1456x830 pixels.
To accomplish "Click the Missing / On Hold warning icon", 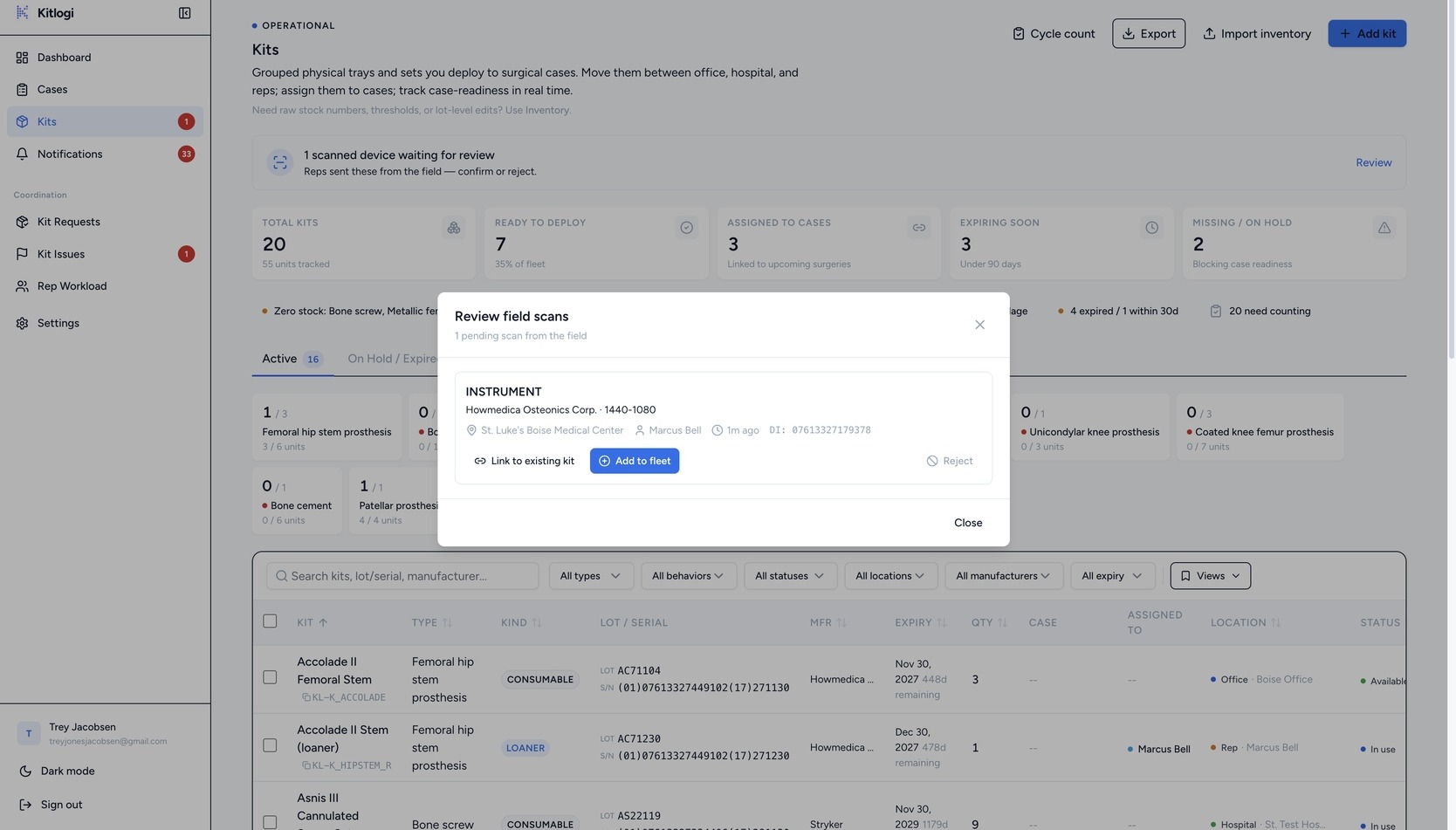I will (1384, 228).
